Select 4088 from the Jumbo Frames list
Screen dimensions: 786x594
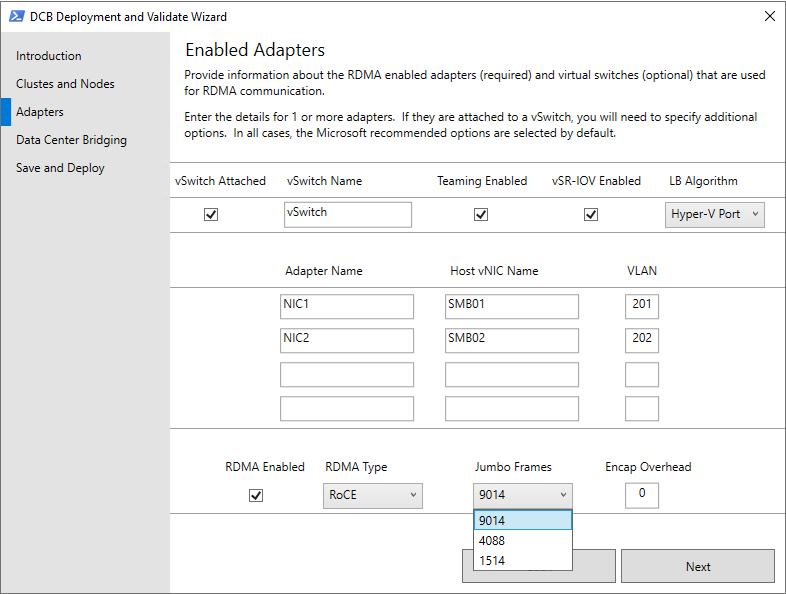522,540
